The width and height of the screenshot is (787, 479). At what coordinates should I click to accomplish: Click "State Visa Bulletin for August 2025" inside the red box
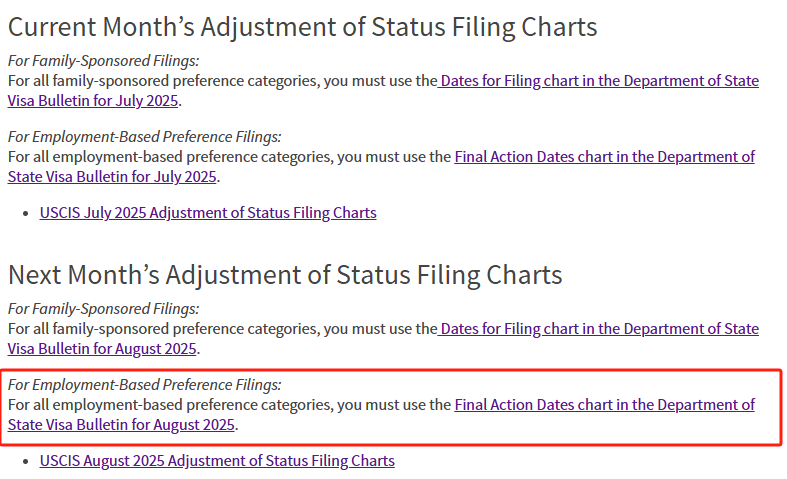(x=122, y=425)
